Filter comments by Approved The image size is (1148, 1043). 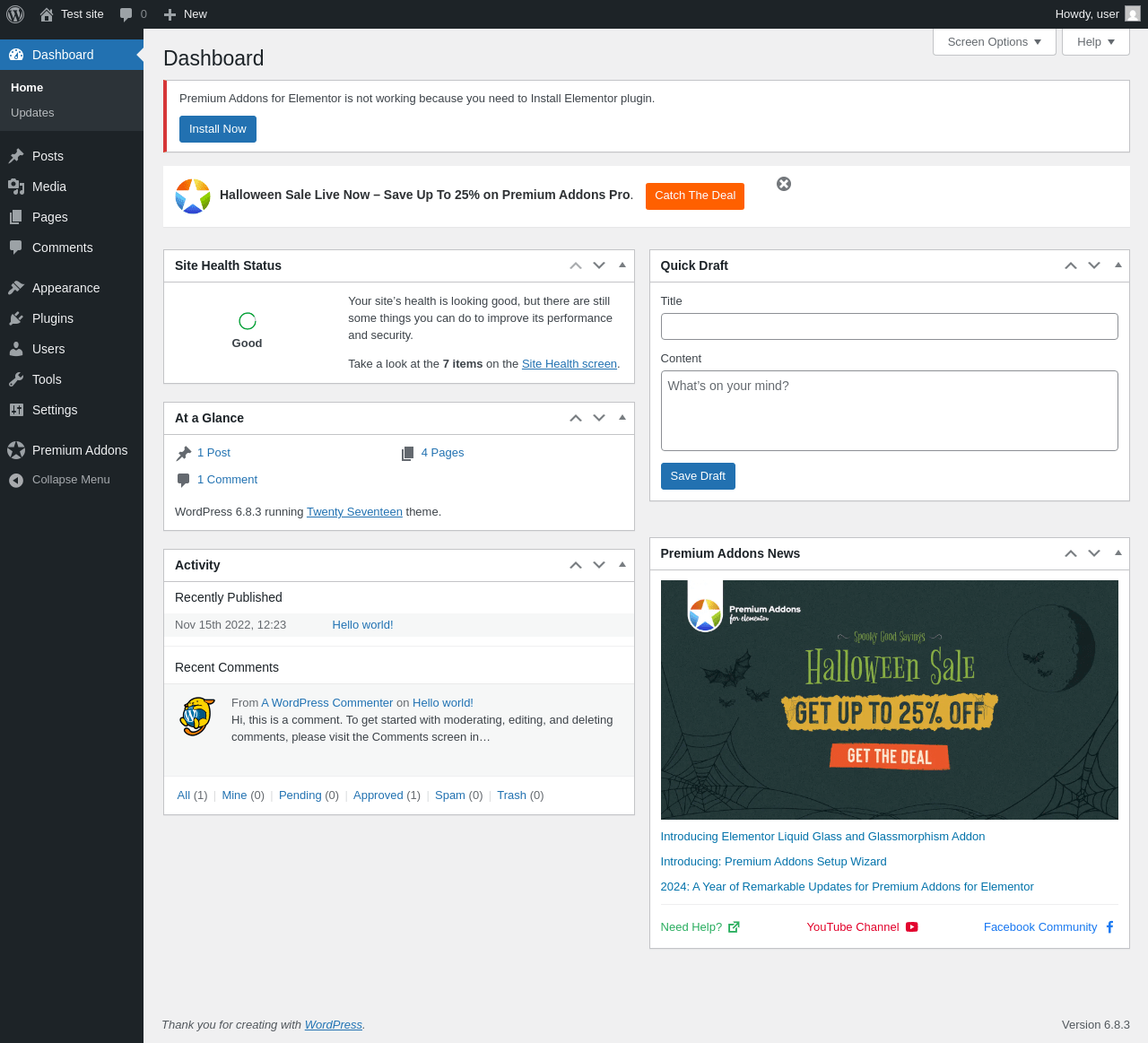tap(378, 795)
